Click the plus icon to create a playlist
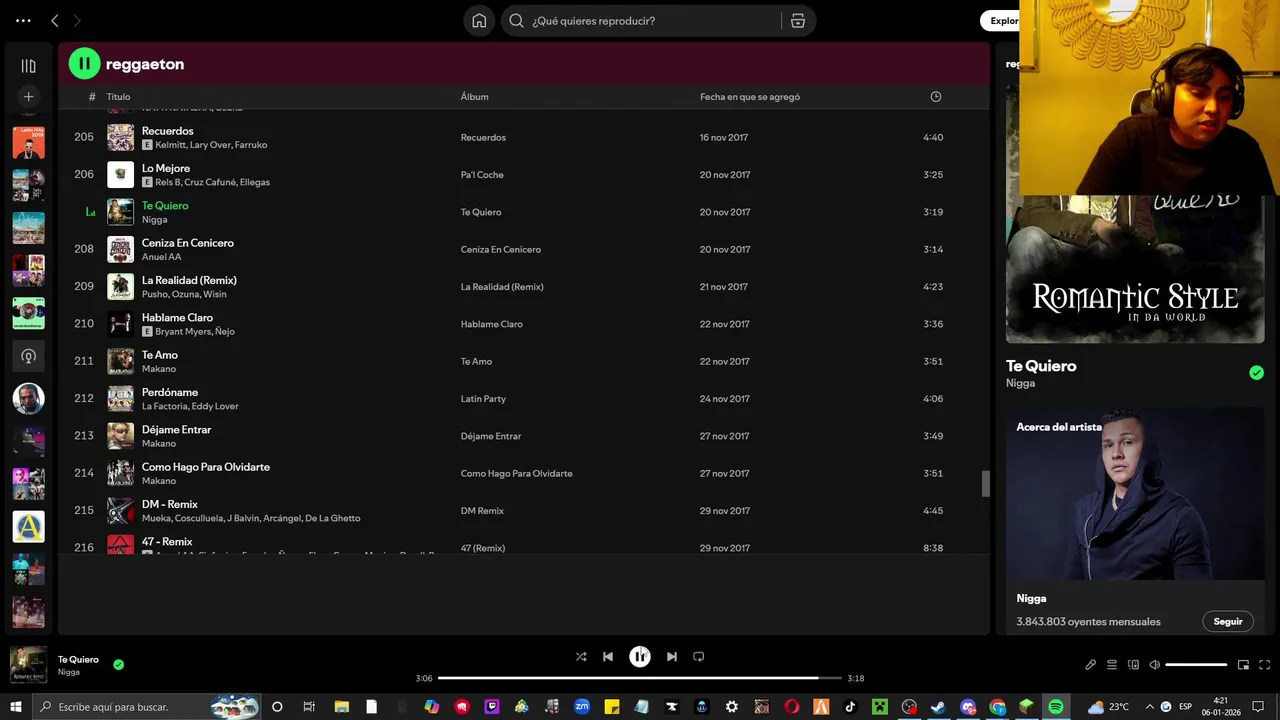Image resolution: width=1280 pixels, height=720 pixels. pos(28,97)
